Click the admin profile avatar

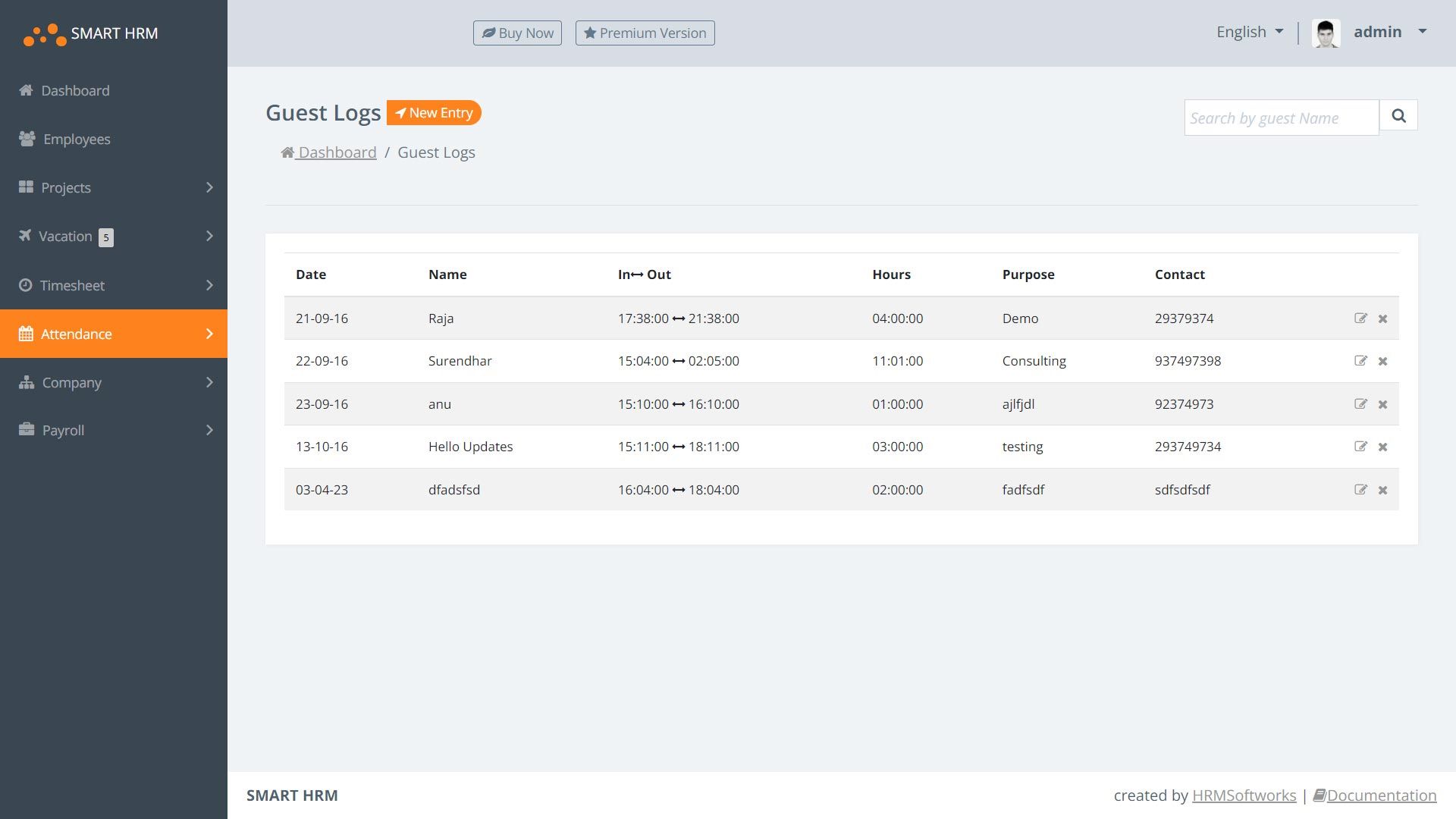1326,33
